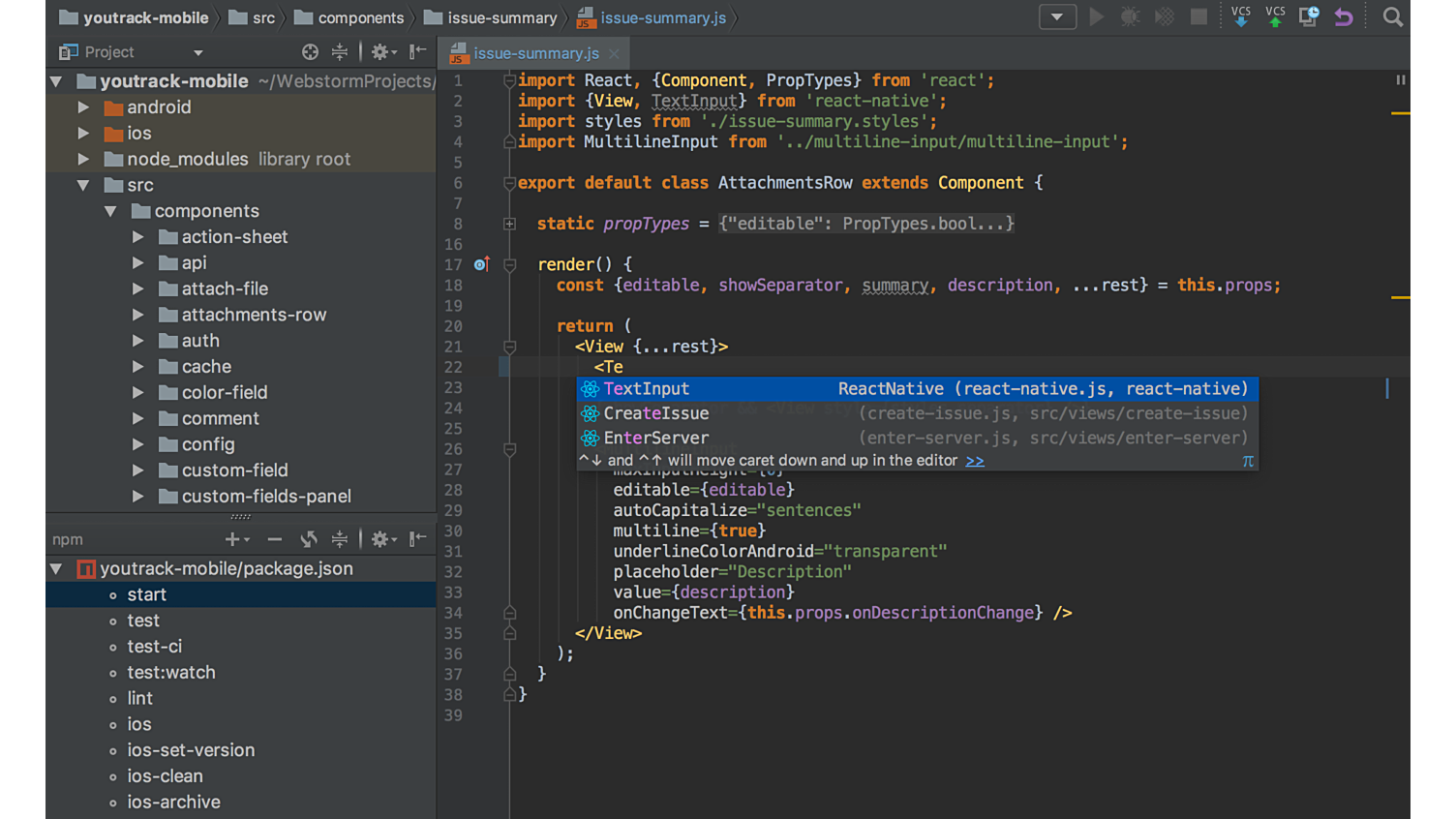Toggle the editor gutter fold marker on line 6

point(509,182)
